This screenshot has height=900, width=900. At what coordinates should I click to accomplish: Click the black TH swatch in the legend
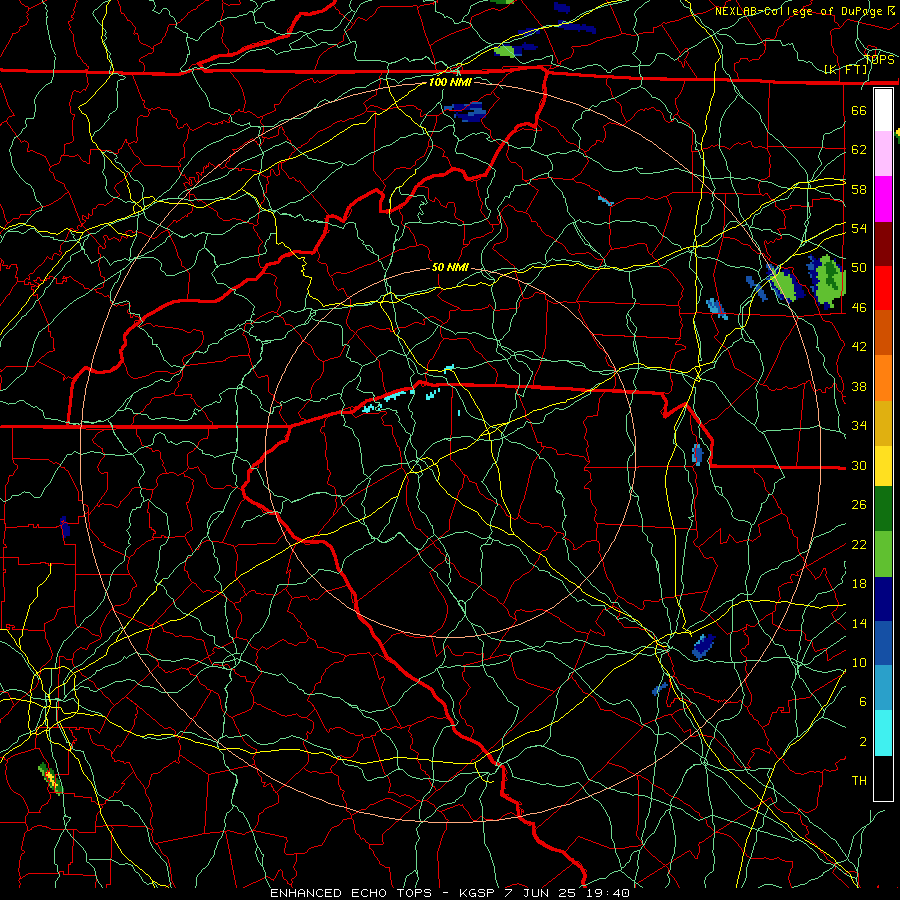tap(883, 778)
